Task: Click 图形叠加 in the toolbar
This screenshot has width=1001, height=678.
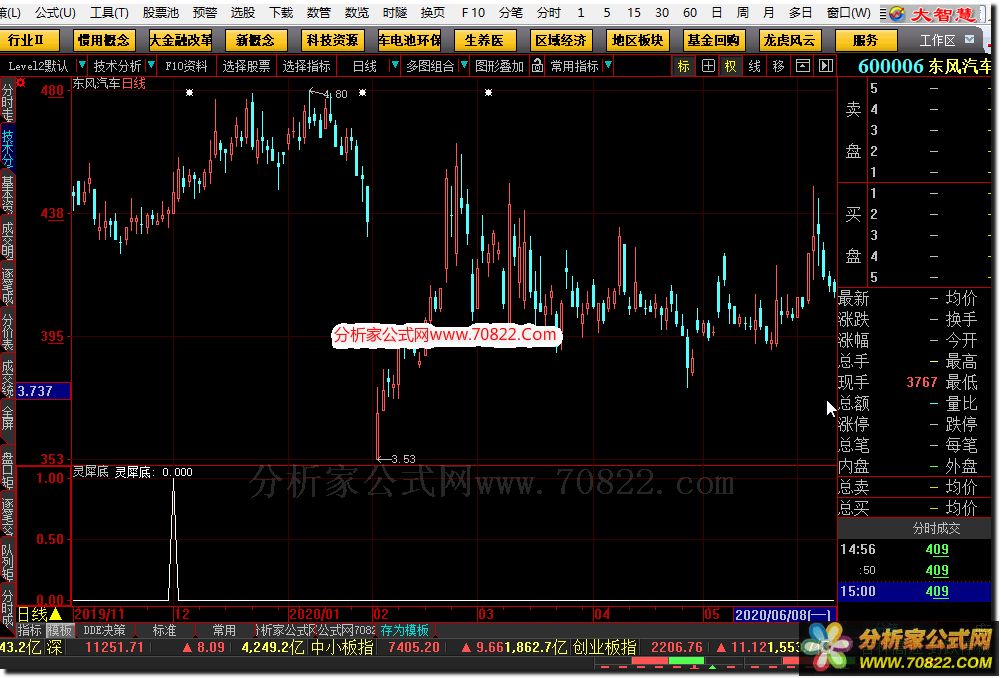Action: coord(499,66)
